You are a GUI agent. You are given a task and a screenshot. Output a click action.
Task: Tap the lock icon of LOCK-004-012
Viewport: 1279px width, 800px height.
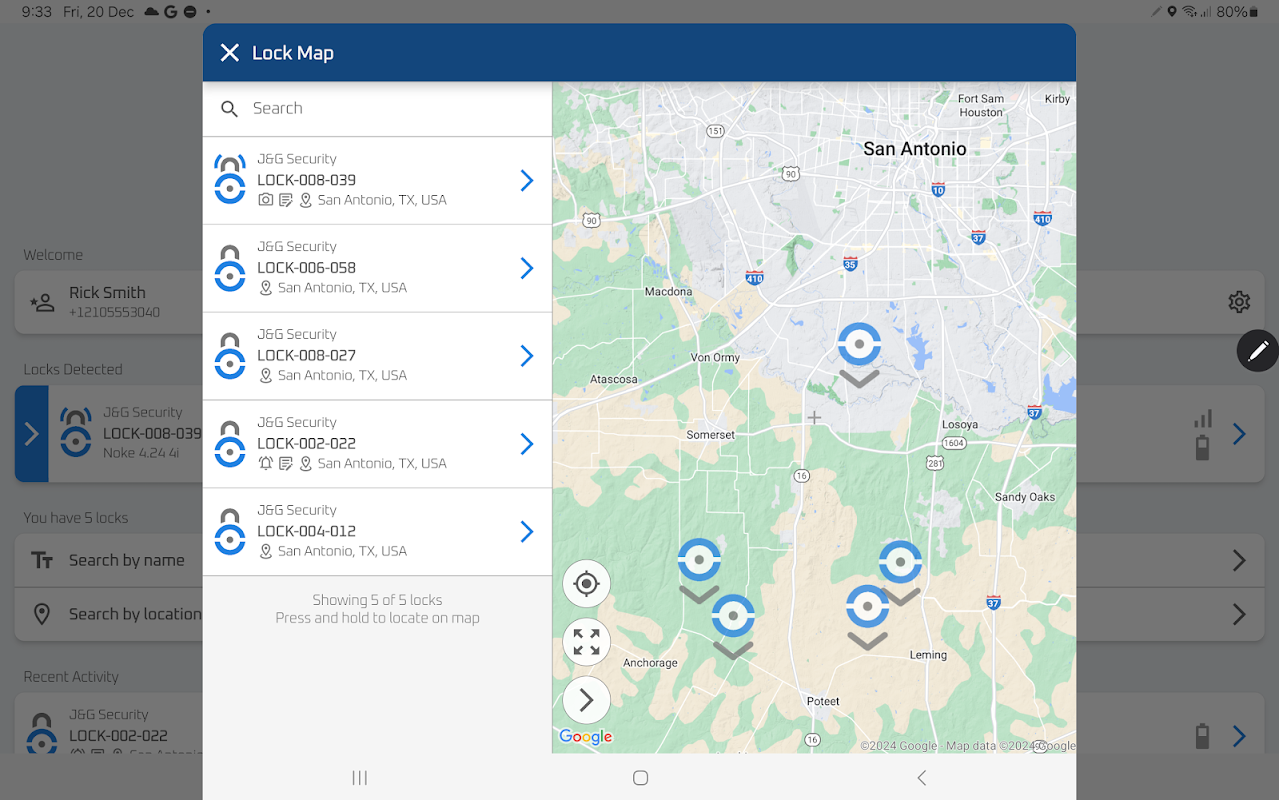pyautogui.click(x=230, y=532)
